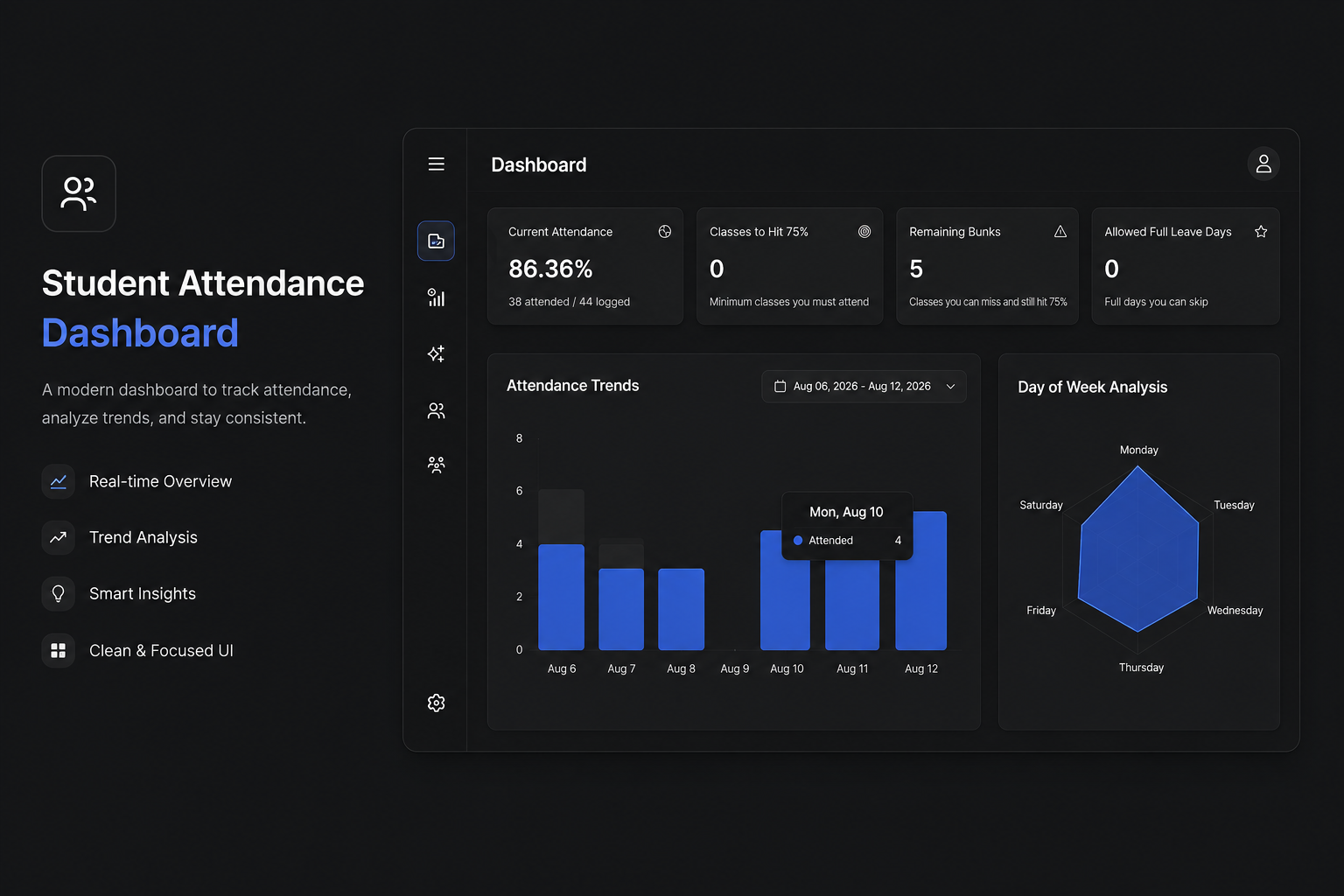Click the sparkles insights sidebar icon

tap(436, 353)
